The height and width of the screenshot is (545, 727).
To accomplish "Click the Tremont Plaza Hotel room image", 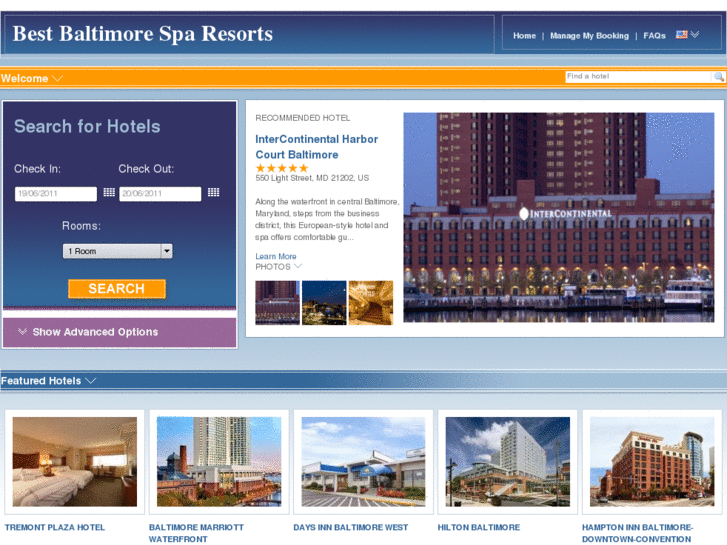I will pyautogui.click(x=75, y=462).
